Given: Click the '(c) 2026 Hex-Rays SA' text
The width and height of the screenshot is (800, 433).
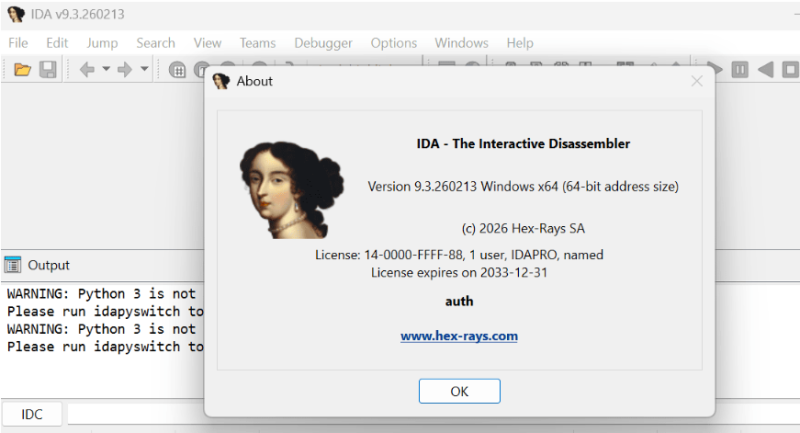Looking at the screenshot, I should 523,228.
